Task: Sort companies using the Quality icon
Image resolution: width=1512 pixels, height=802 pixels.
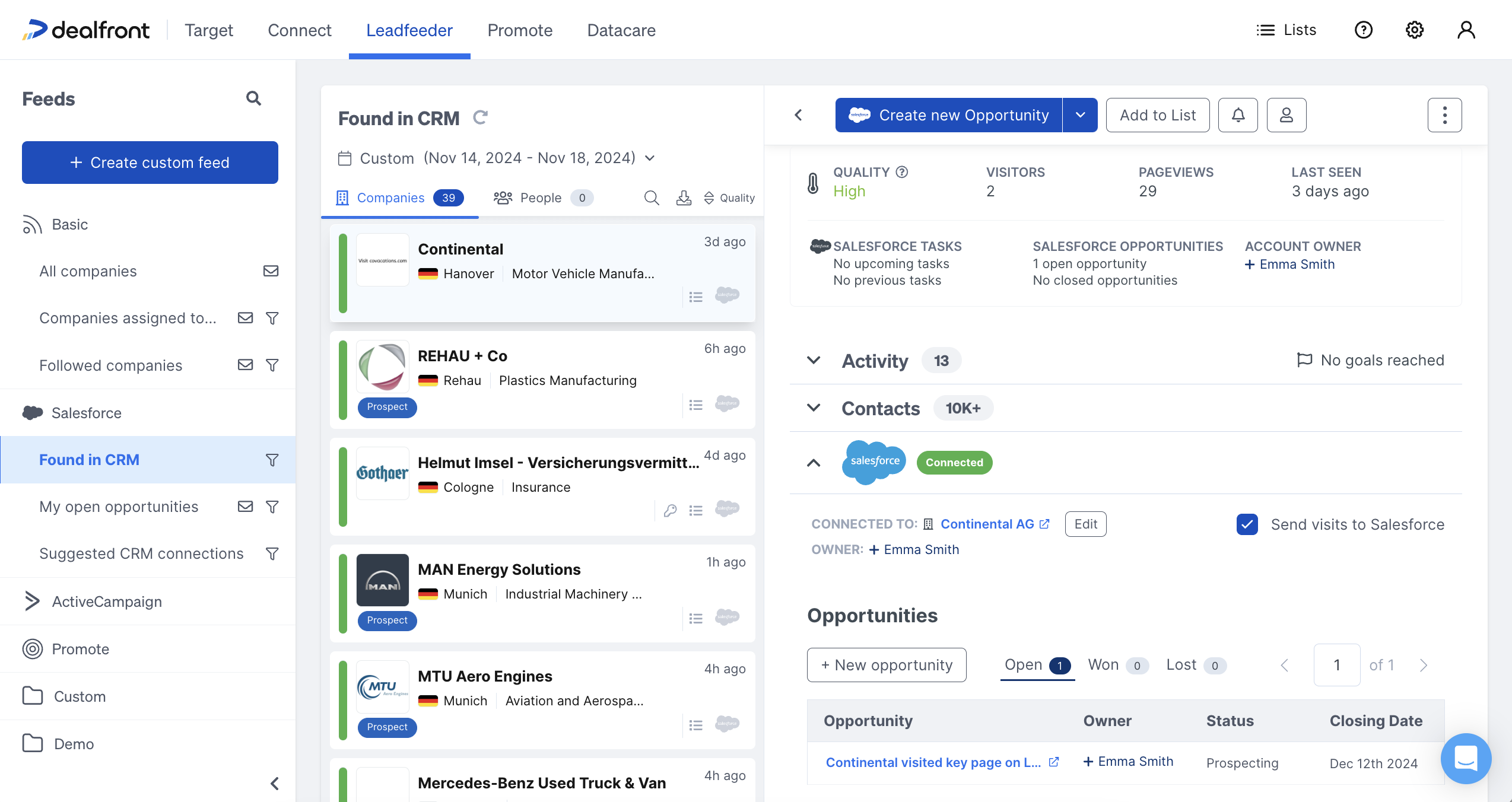Action: coord(710,198)
